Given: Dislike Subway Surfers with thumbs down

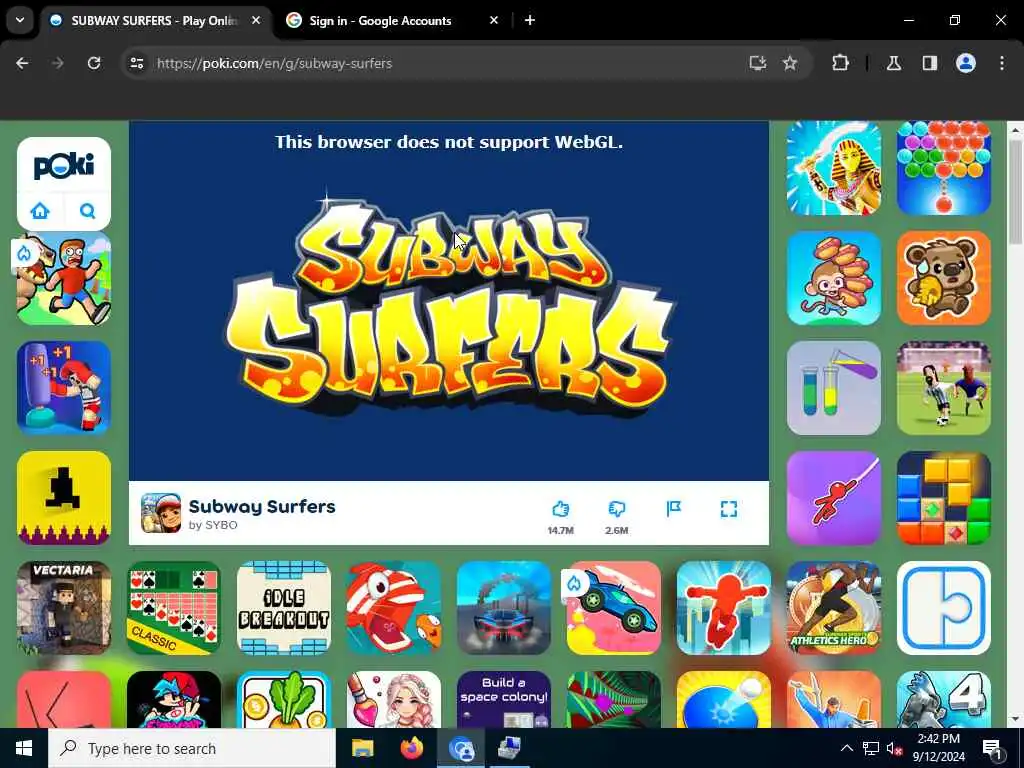Looking at the screenshot, I should 616,509.
